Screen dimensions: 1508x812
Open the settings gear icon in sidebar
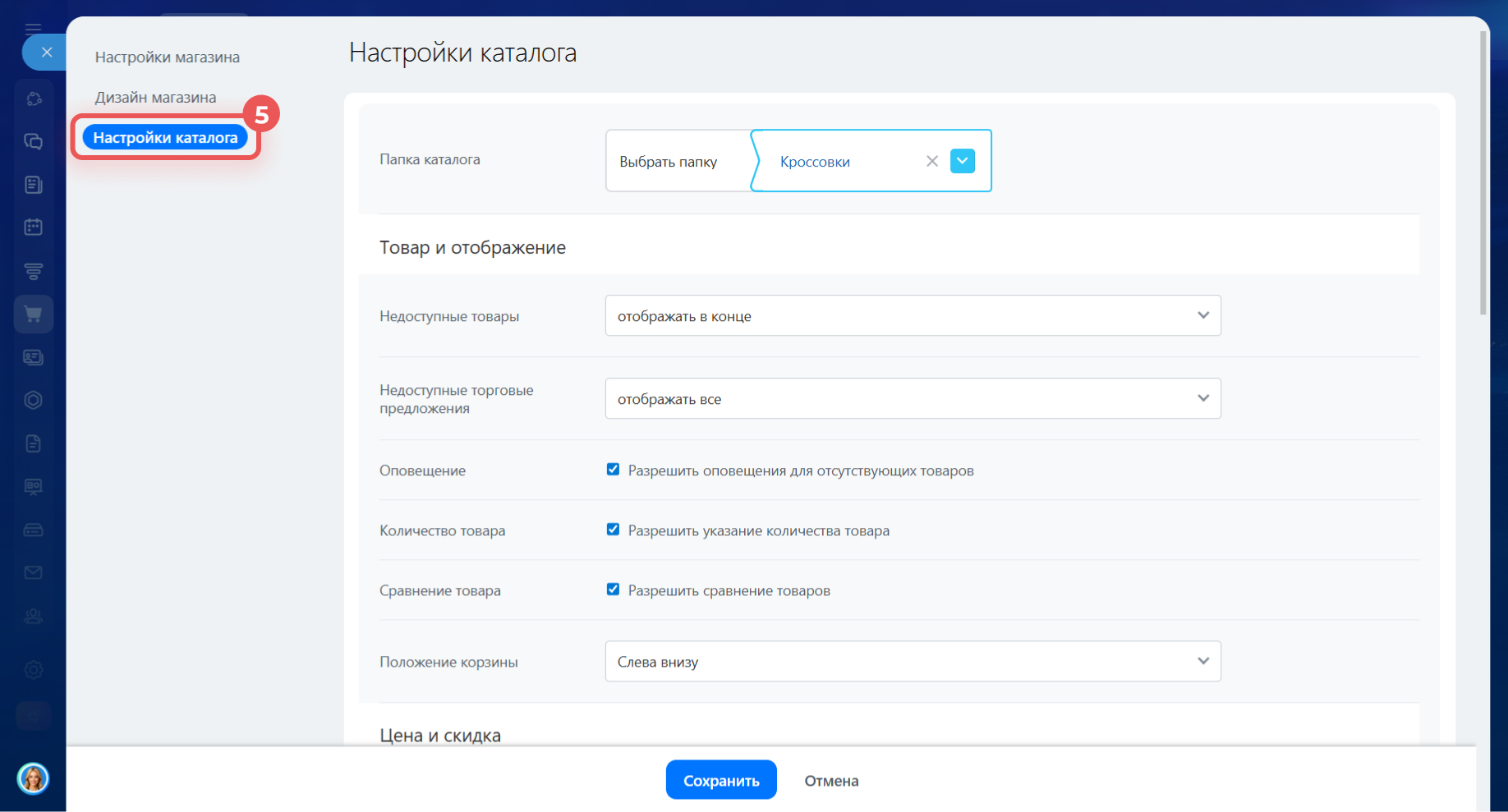pos(34,670)
